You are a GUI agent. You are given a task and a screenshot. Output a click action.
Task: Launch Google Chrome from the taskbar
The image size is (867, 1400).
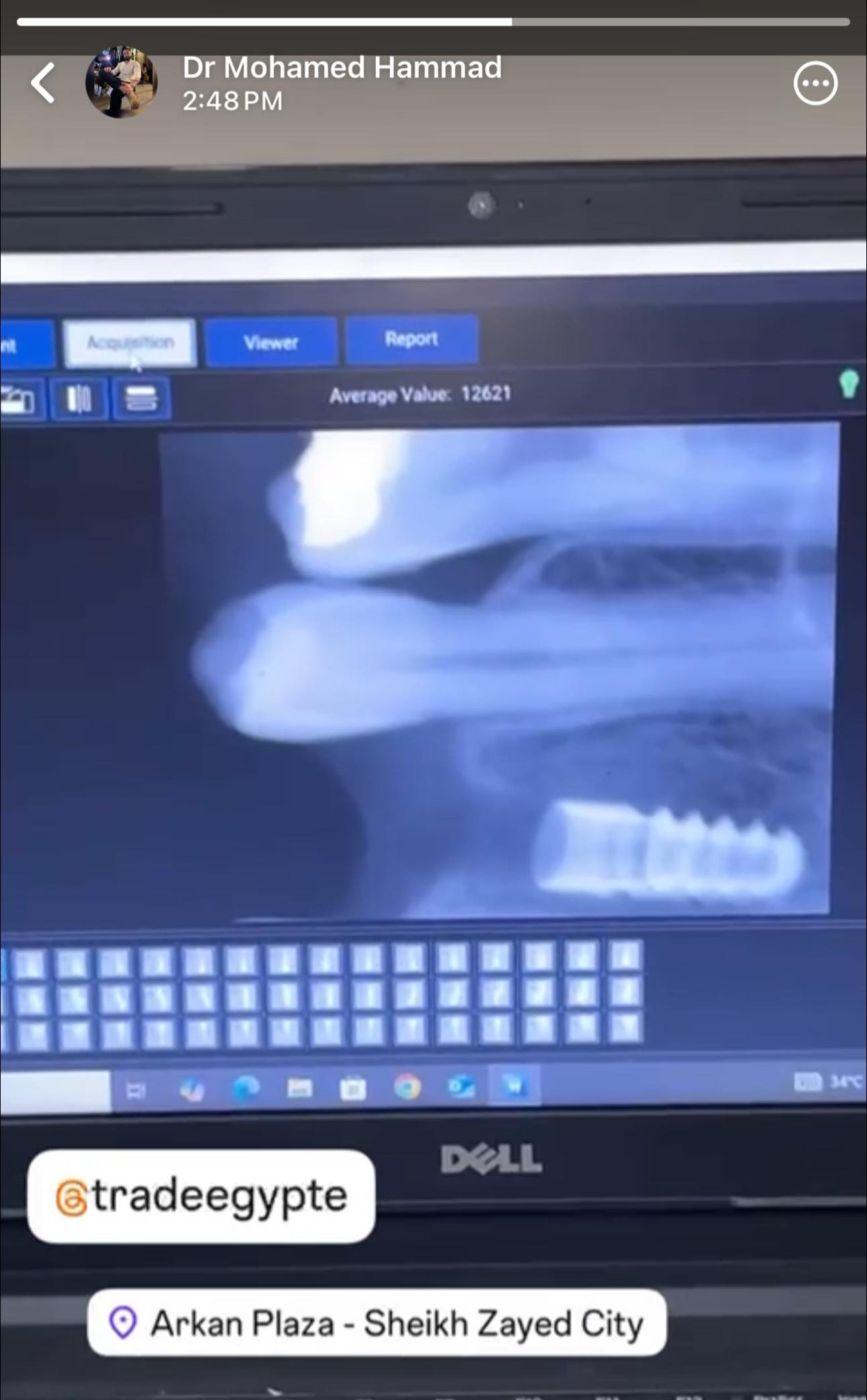tap(407, 1086)
